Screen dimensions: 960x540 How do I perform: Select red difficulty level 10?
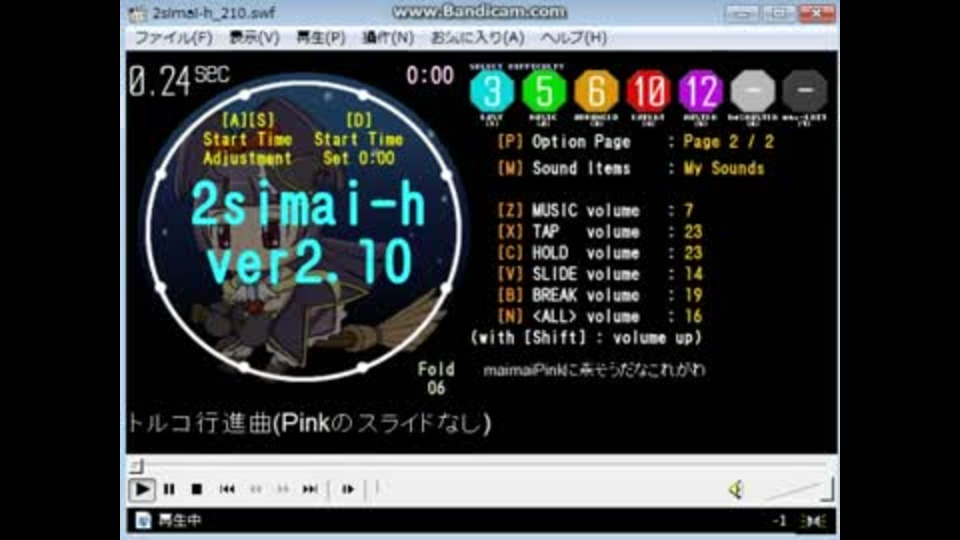coord(648,91)
